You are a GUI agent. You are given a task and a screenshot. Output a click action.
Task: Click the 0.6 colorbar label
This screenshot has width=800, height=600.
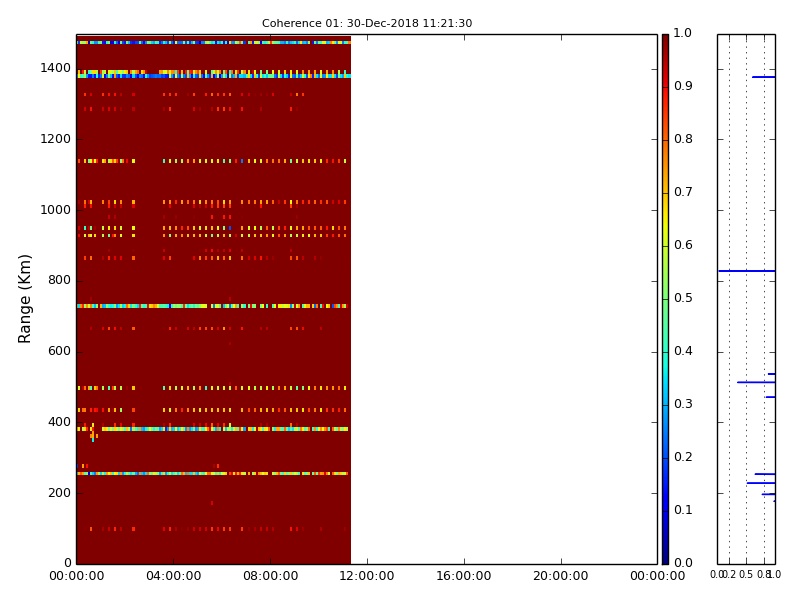[x=683, y=245]
